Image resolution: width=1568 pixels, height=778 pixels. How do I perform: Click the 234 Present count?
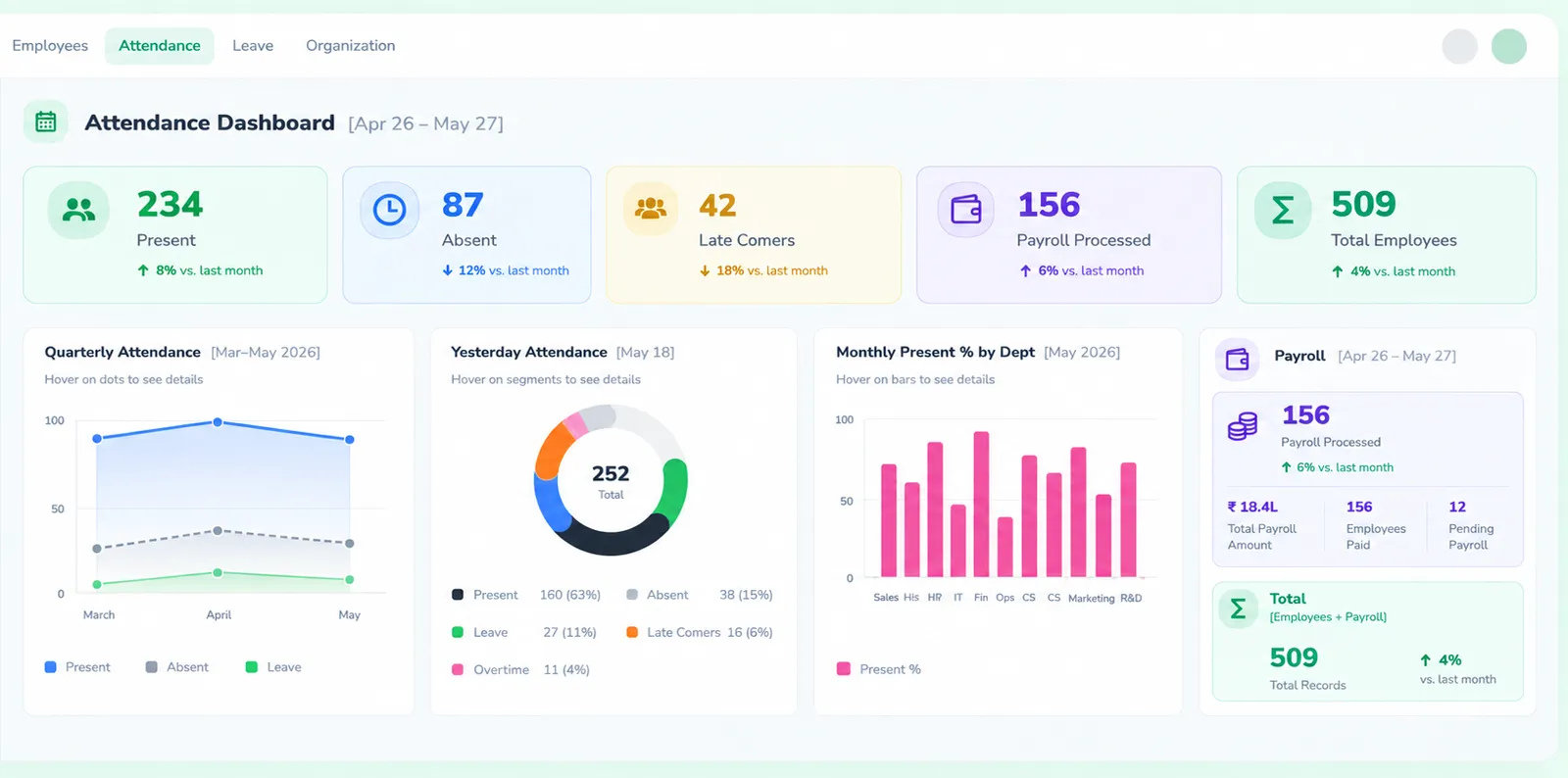[170, 204]
